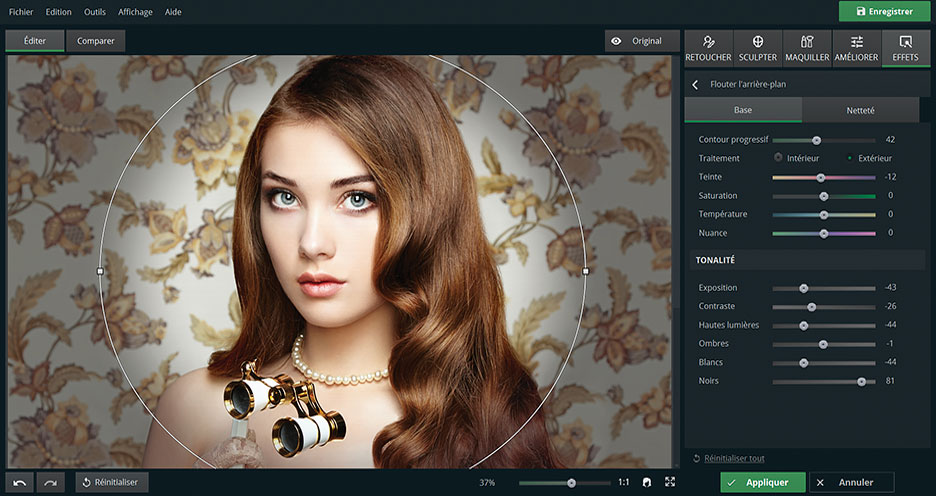Click the fit-to-screen icon beside 1:1
Screen dimensions: 936x496
coord(647,482)
